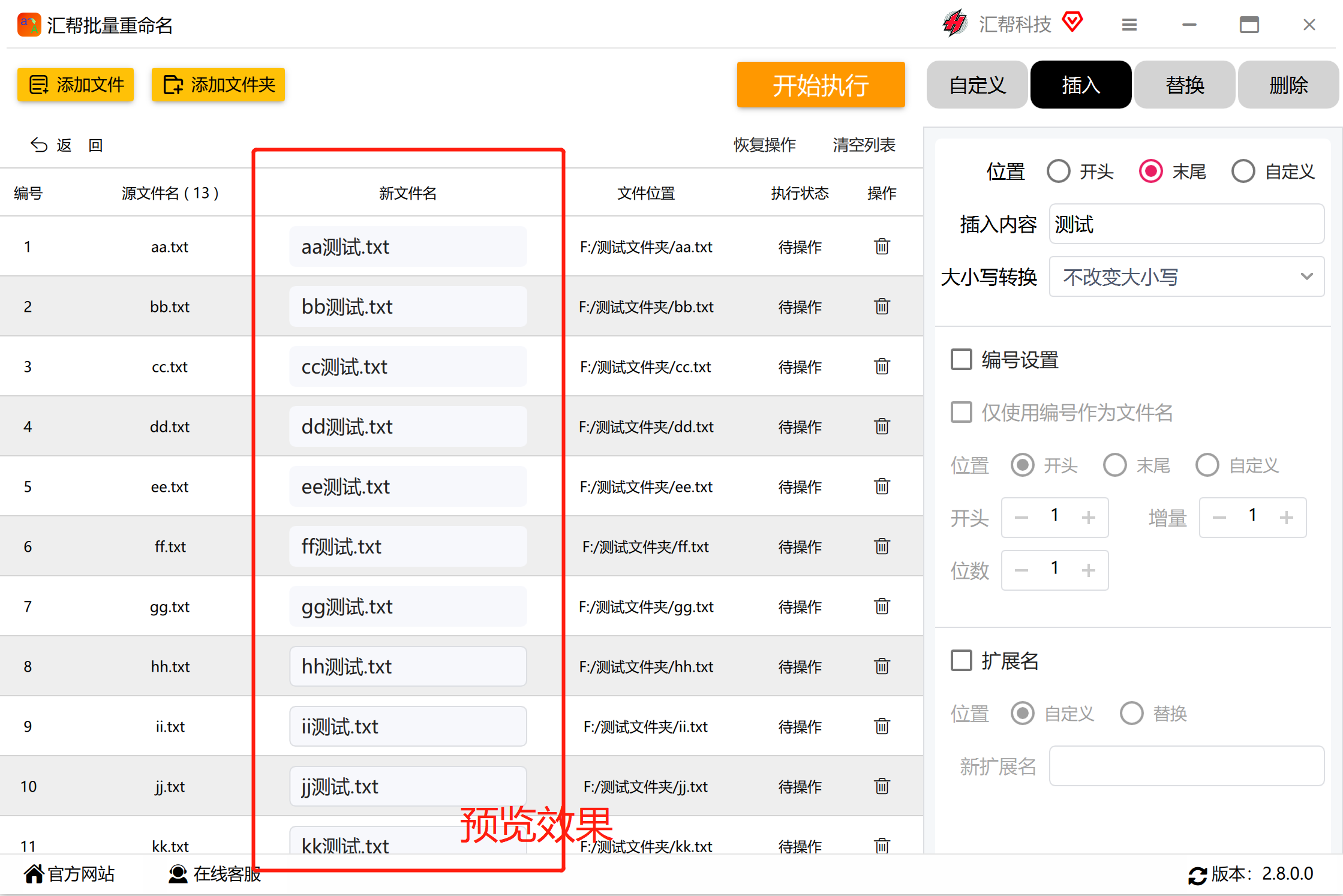Image resolution: width=1343 pixels, height=896 pixels.
Task: Click the 插入内容 text field
Action: 1186,224
